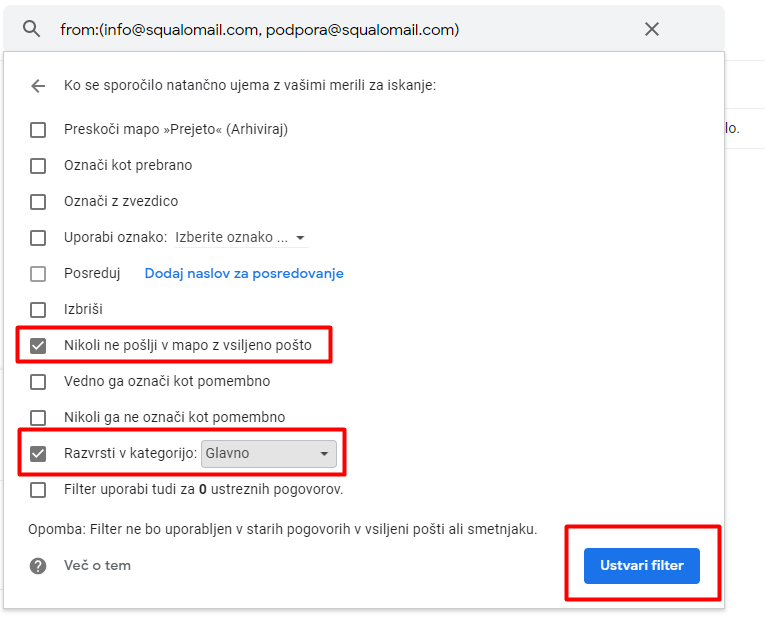The width and height of the screenshot is (765, 618).
Task: Go back using the left arrow icon
Action: pos(38,86)
